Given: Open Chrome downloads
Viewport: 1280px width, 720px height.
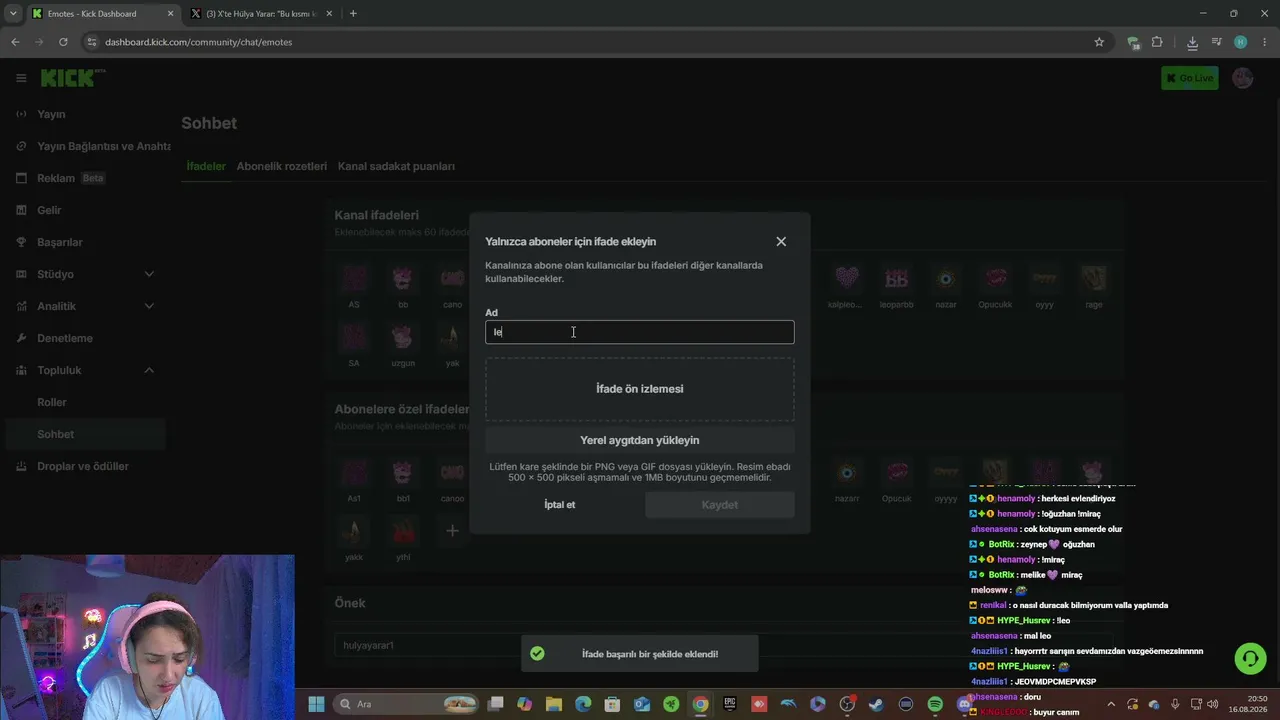Looking at the screenshot, I should pos(1192,42).
